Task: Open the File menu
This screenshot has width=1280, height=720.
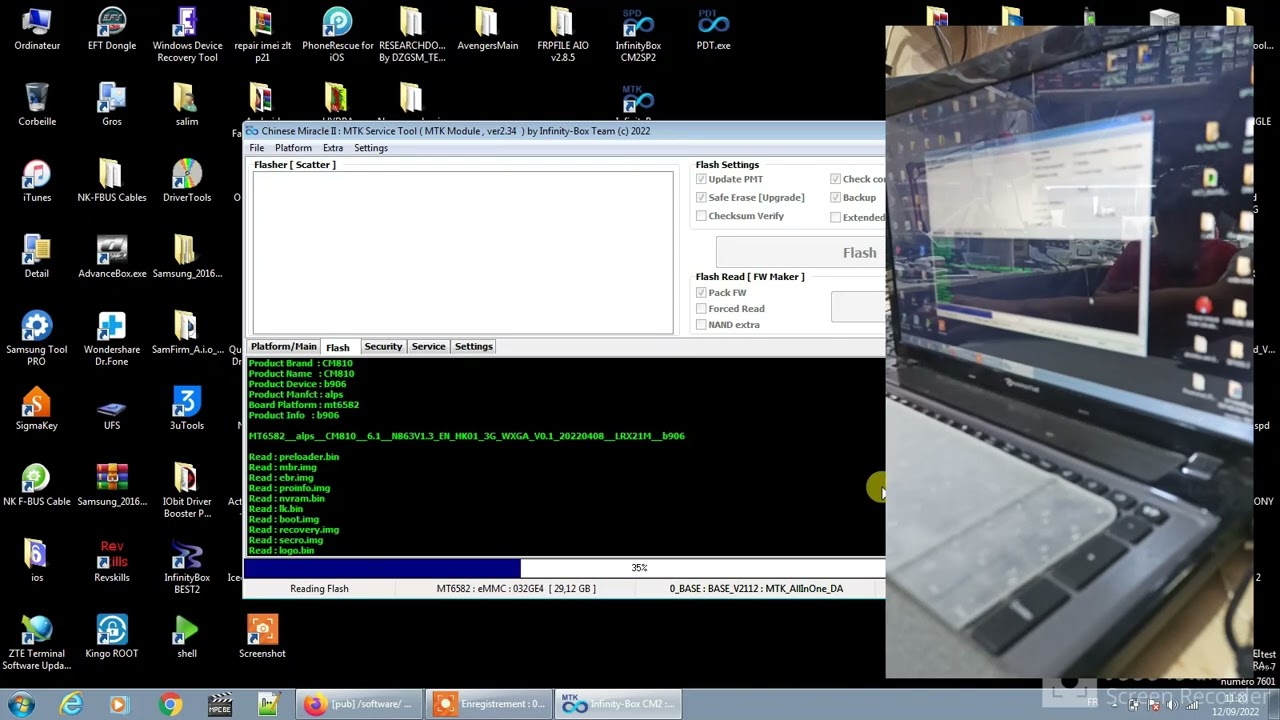Action: tap(257, 148)
